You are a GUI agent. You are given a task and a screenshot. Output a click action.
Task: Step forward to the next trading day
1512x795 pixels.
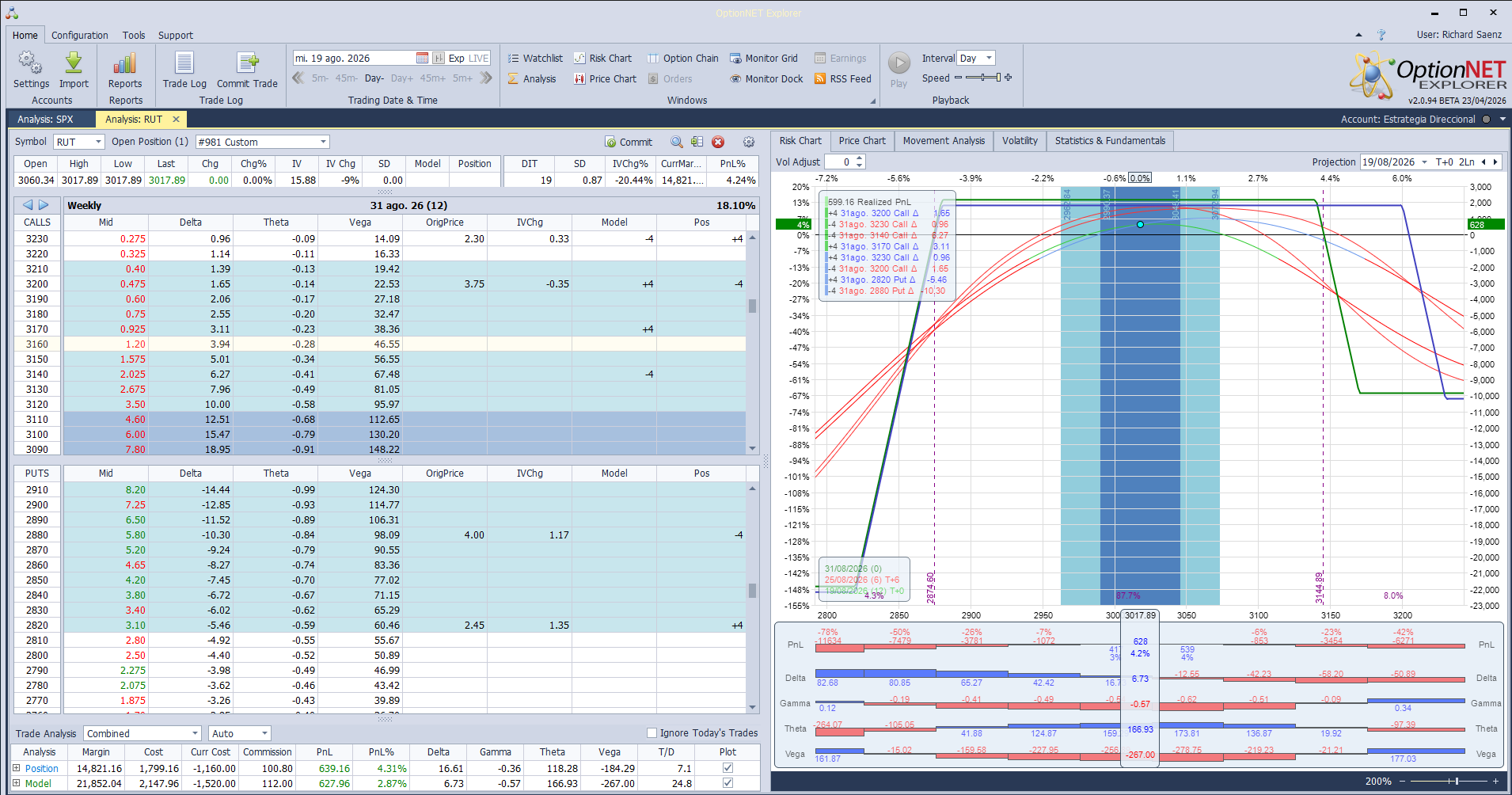402,78
